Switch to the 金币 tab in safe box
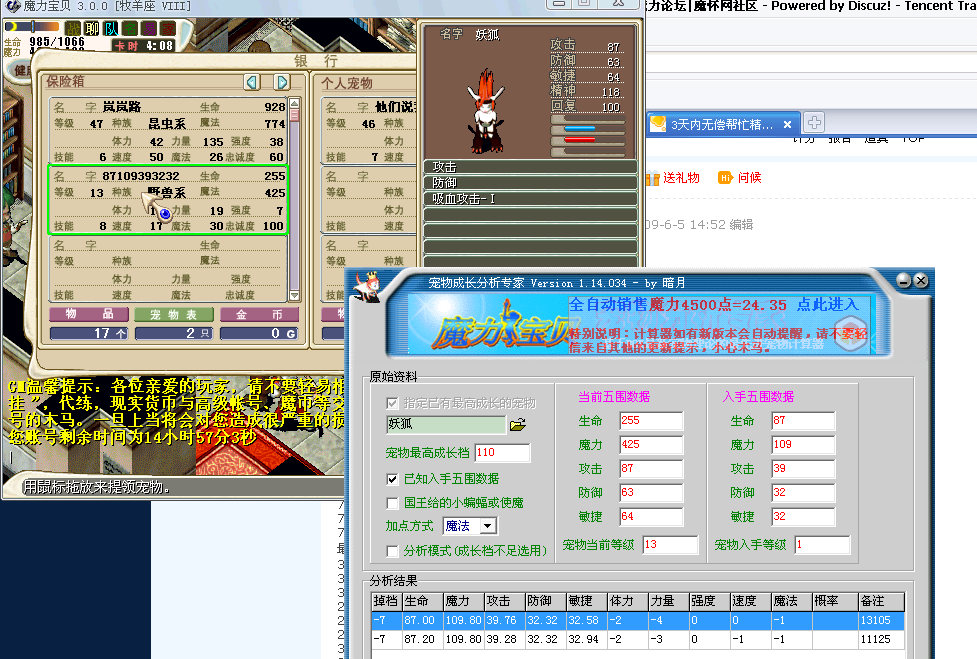 click(259, 315)
